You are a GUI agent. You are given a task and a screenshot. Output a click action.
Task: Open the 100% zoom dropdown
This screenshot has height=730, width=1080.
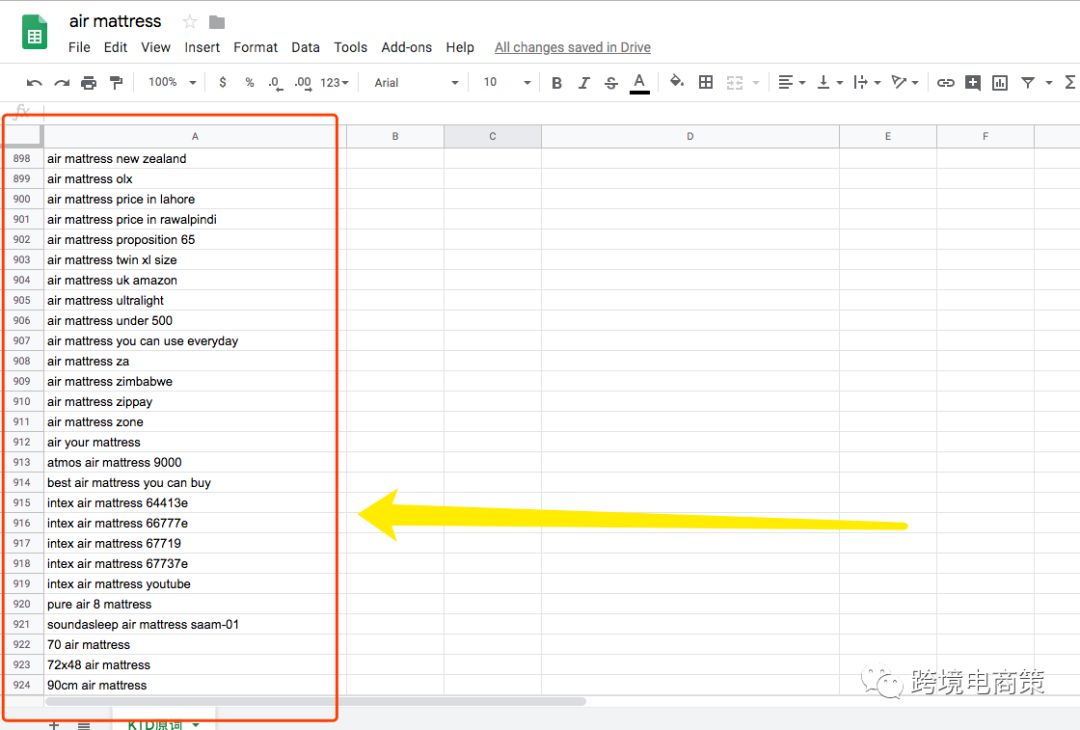[172, 83]
